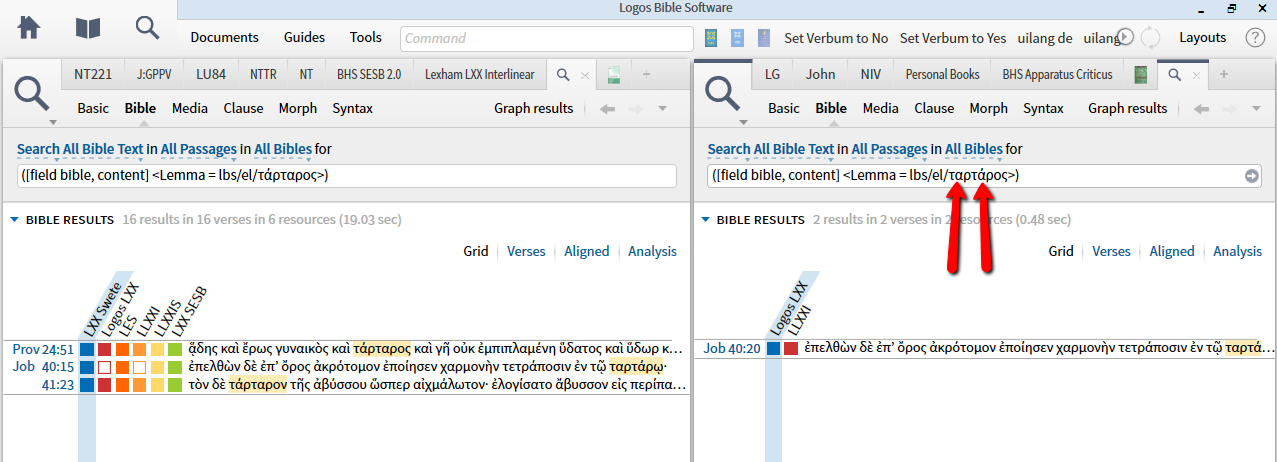The image size is (1277, 462).
Task: Click the second blue book shortcut icon
Action: click(738, 38)
